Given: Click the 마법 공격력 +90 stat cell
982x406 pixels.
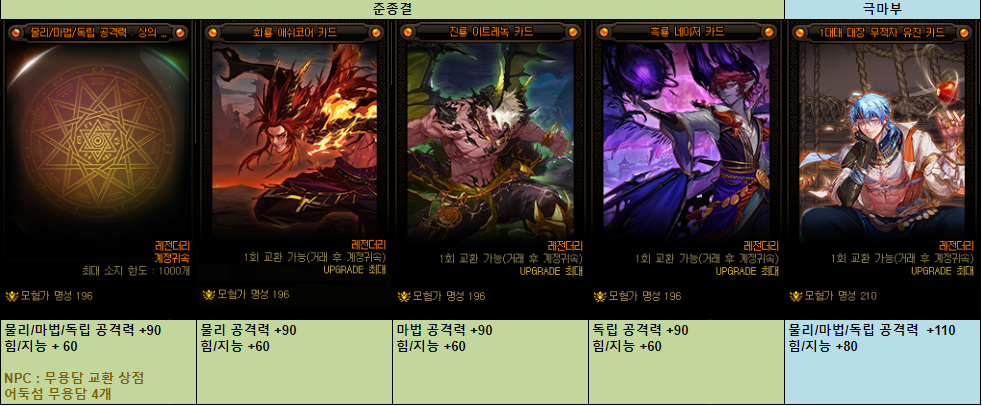Looking at the screenshot, I should [x=490, y=362].
